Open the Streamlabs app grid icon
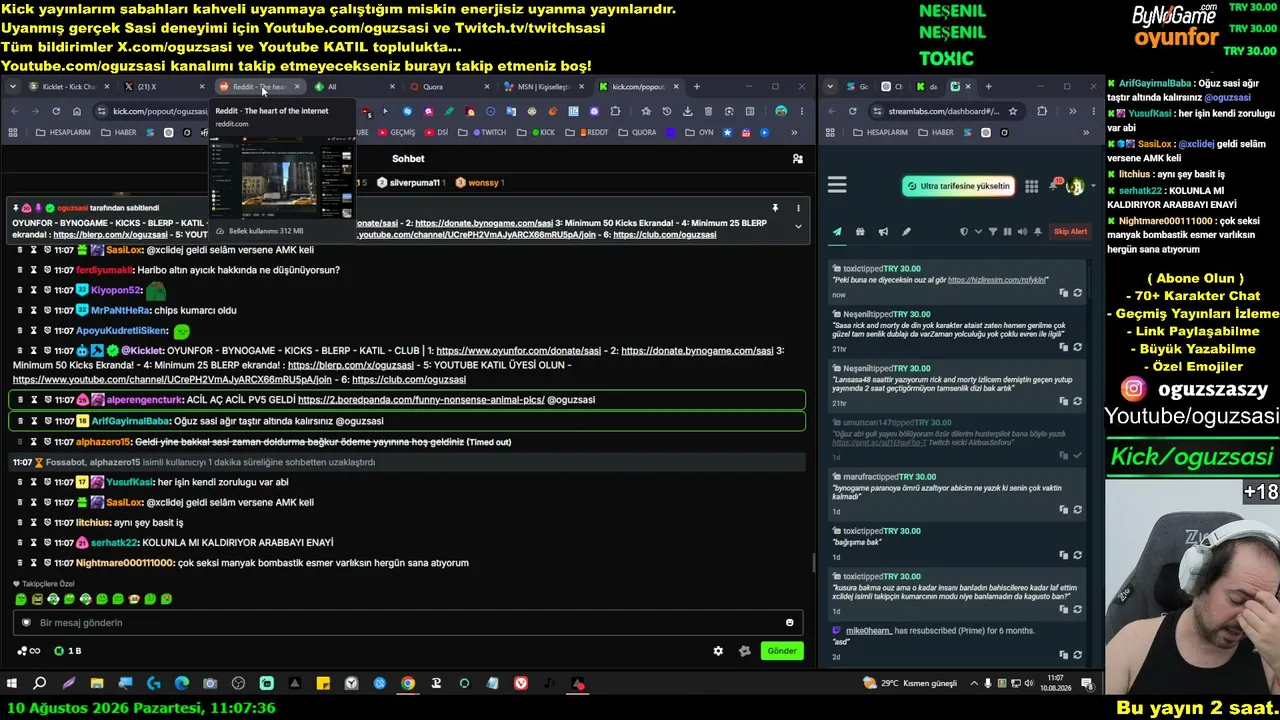Viewport: 1280px width, 720px height. click(1031, 186)
